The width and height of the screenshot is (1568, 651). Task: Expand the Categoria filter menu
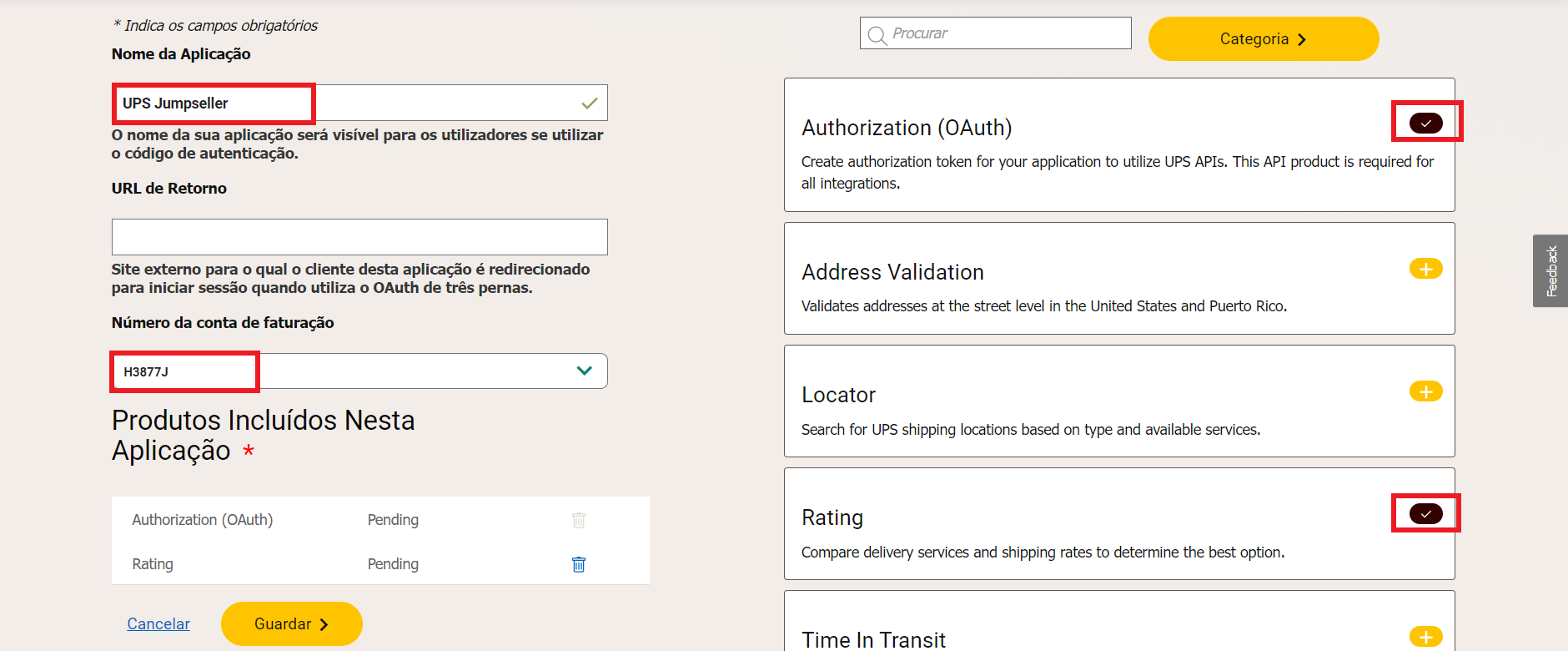tap(1263, 39)
